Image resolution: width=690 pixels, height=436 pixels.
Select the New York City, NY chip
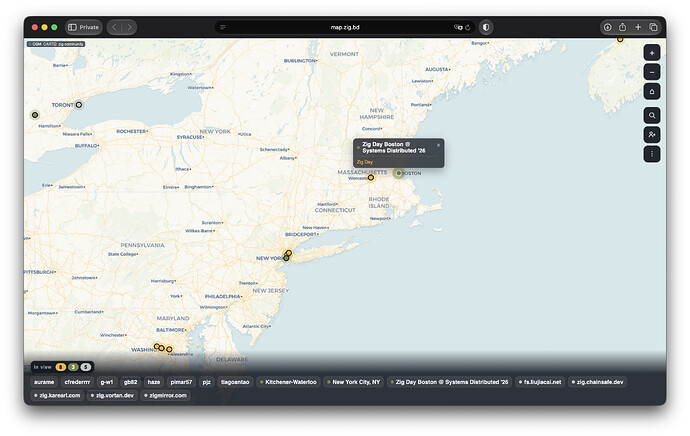(354, 382)
